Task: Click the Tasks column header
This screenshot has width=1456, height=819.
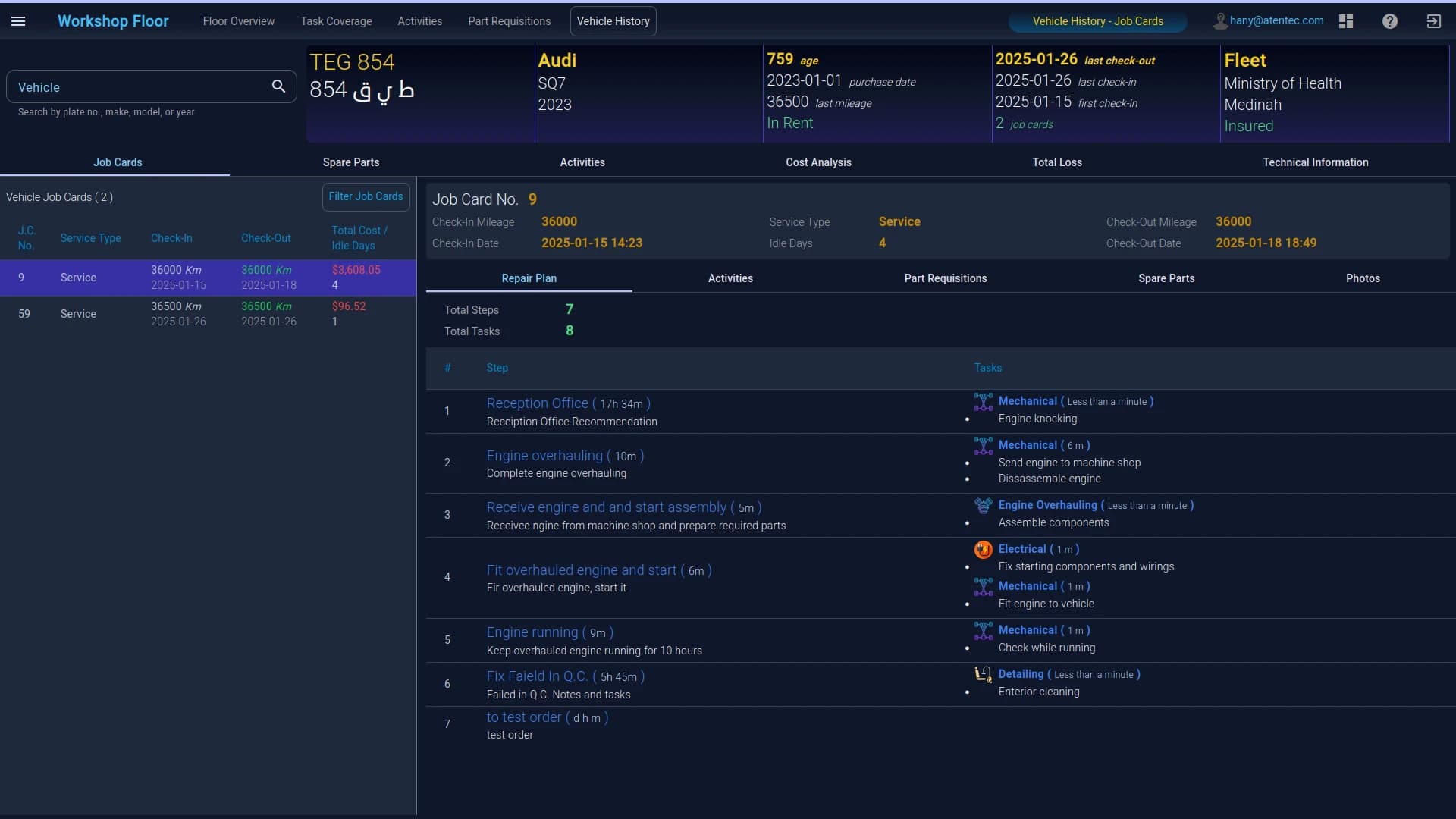Action: [x=987, y=368]
